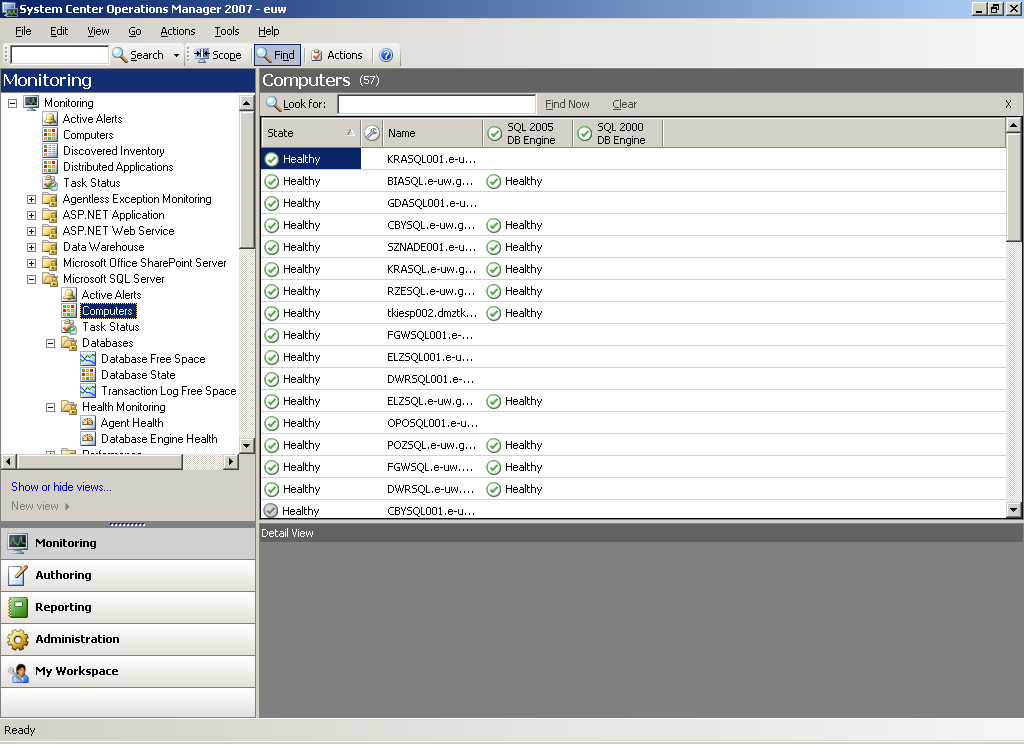1024x744 pixels.
Task: Click the Search magnifier icon in toolbar
Action: click(x=120, y=55)
